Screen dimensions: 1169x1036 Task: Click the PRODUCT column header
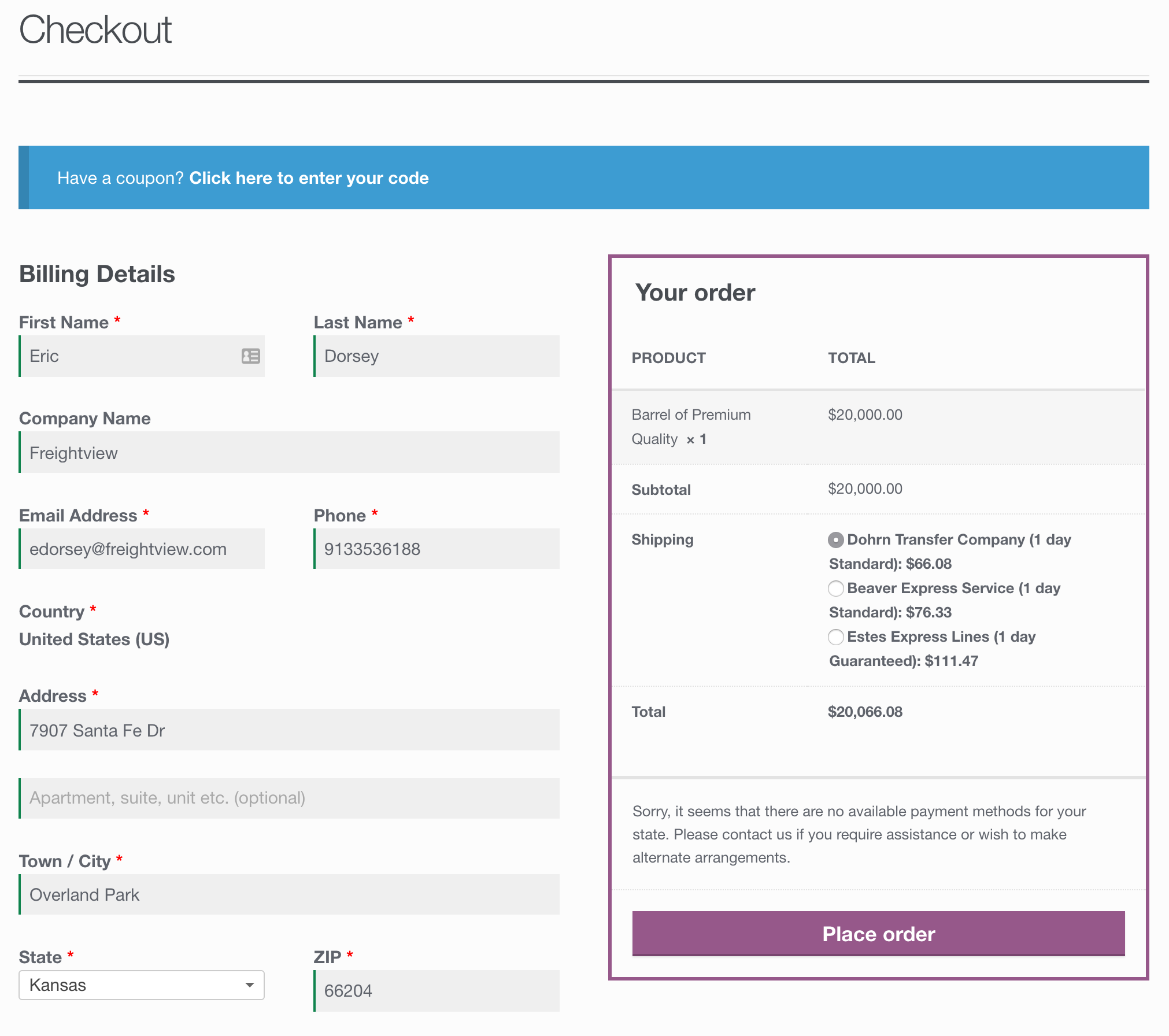click(668, 358)
